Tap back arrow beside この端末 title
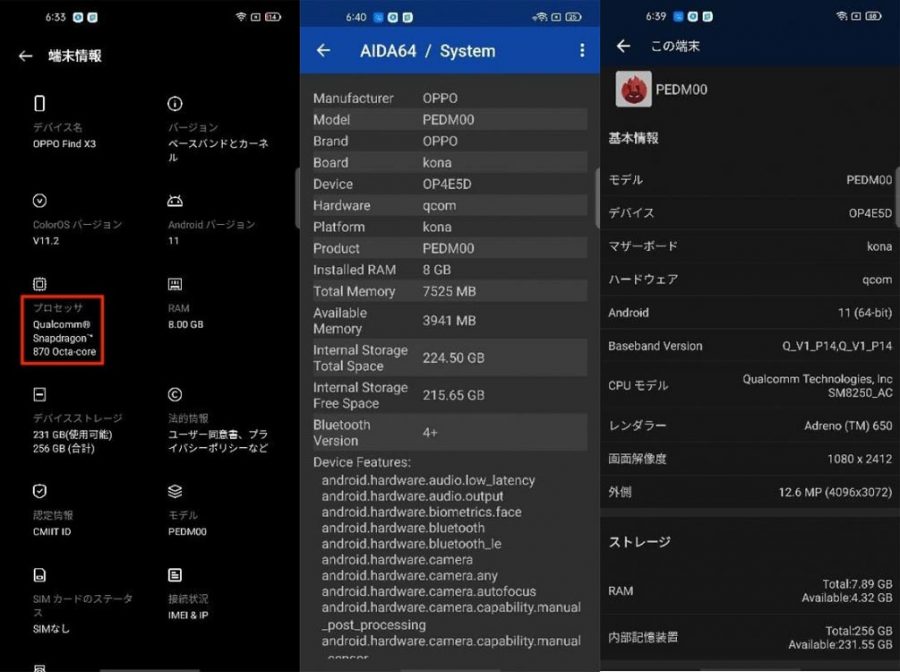 pos(624,46)
